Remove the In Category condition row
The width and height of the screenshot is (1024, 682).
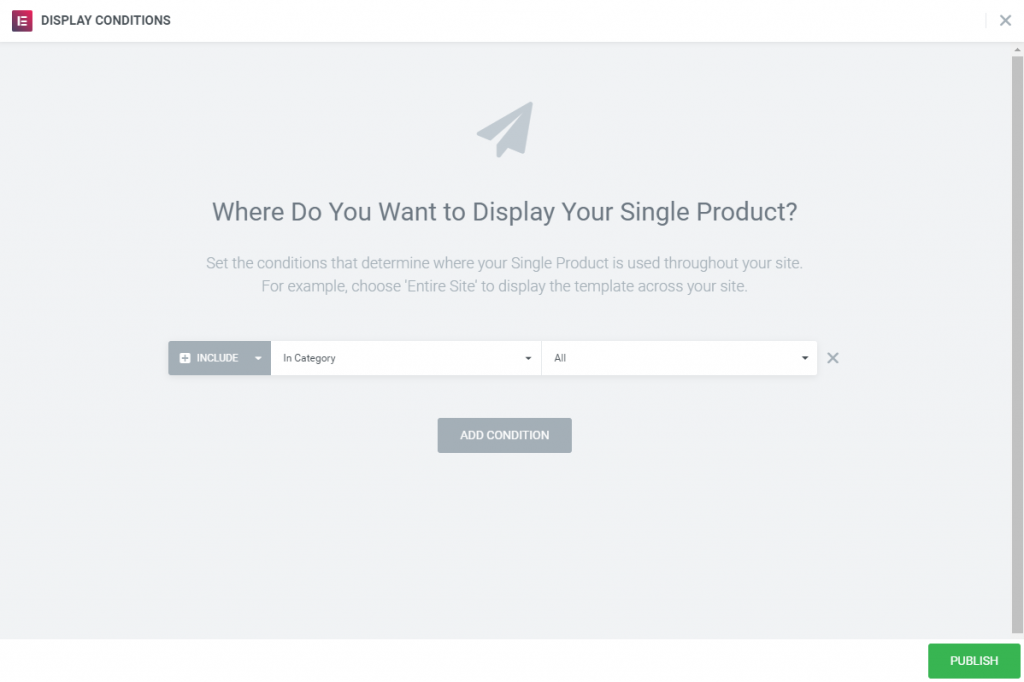[x=832, y=358]
